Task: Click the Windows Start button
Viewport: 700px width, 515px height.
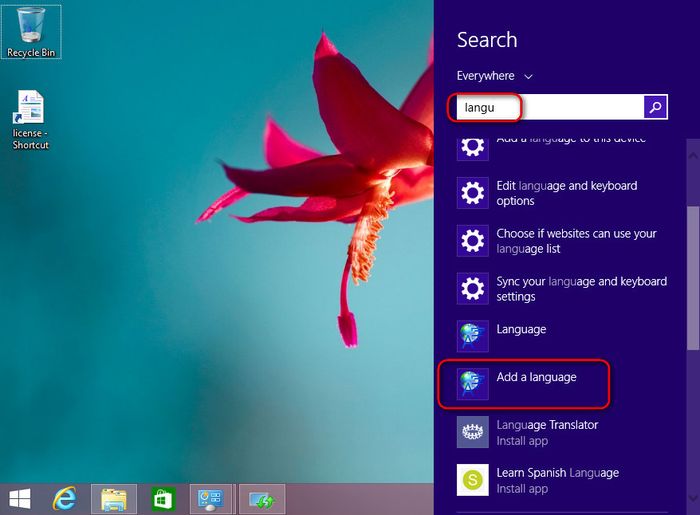Action: [x=19, y=498]
